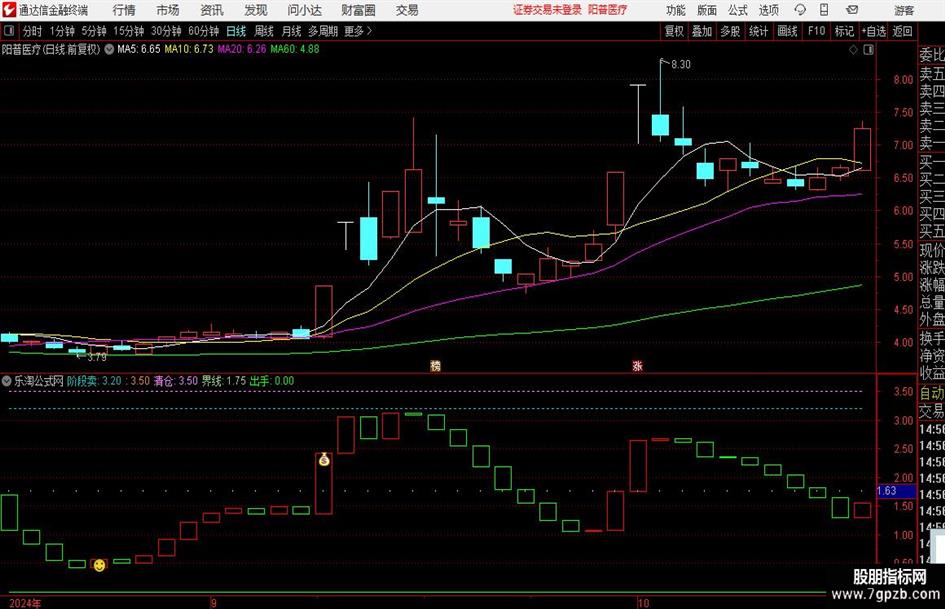Click the money bag signal marker

point(324,459)
